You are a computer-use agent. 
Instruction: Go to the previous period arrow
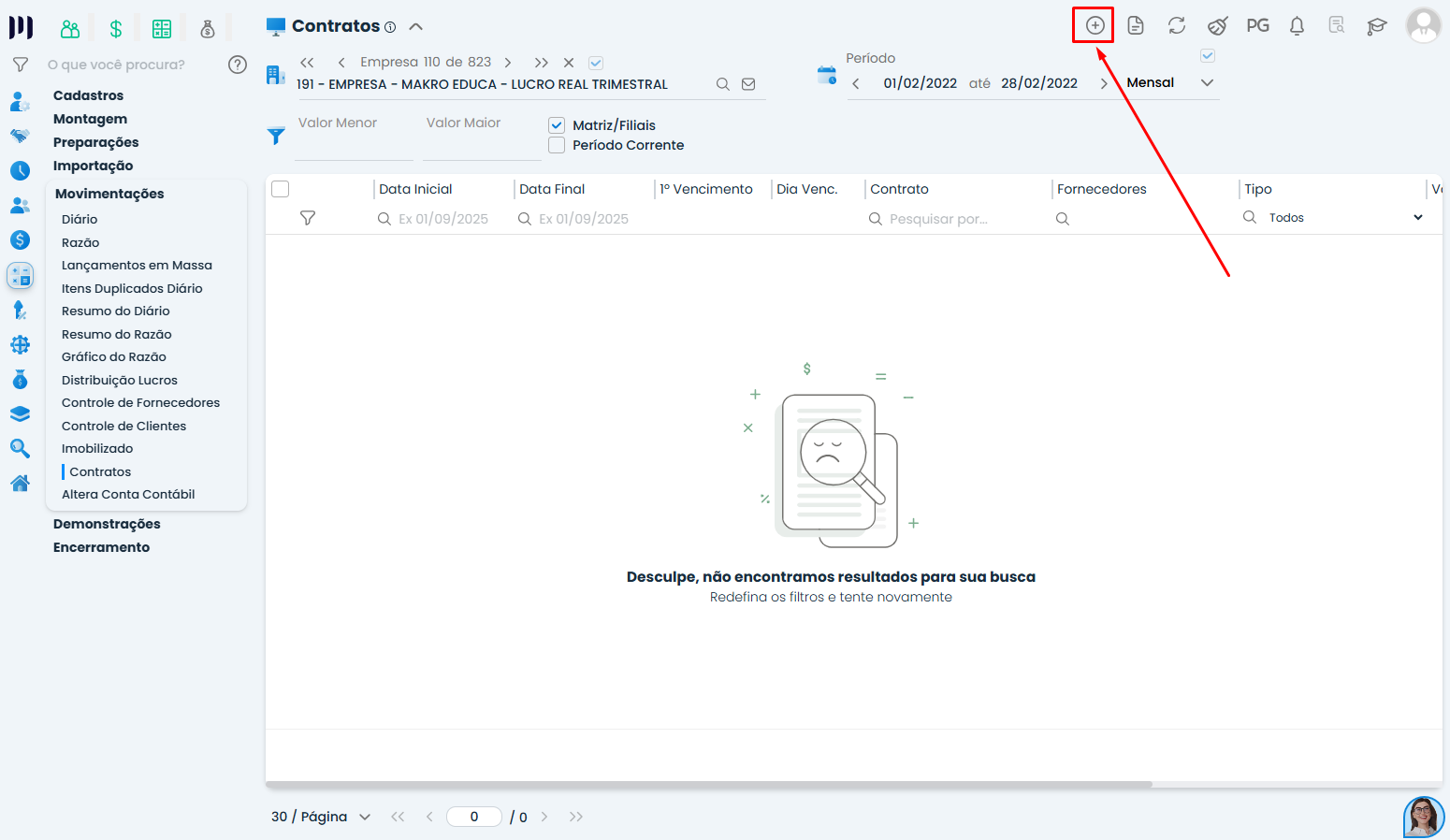pos(855,84)
